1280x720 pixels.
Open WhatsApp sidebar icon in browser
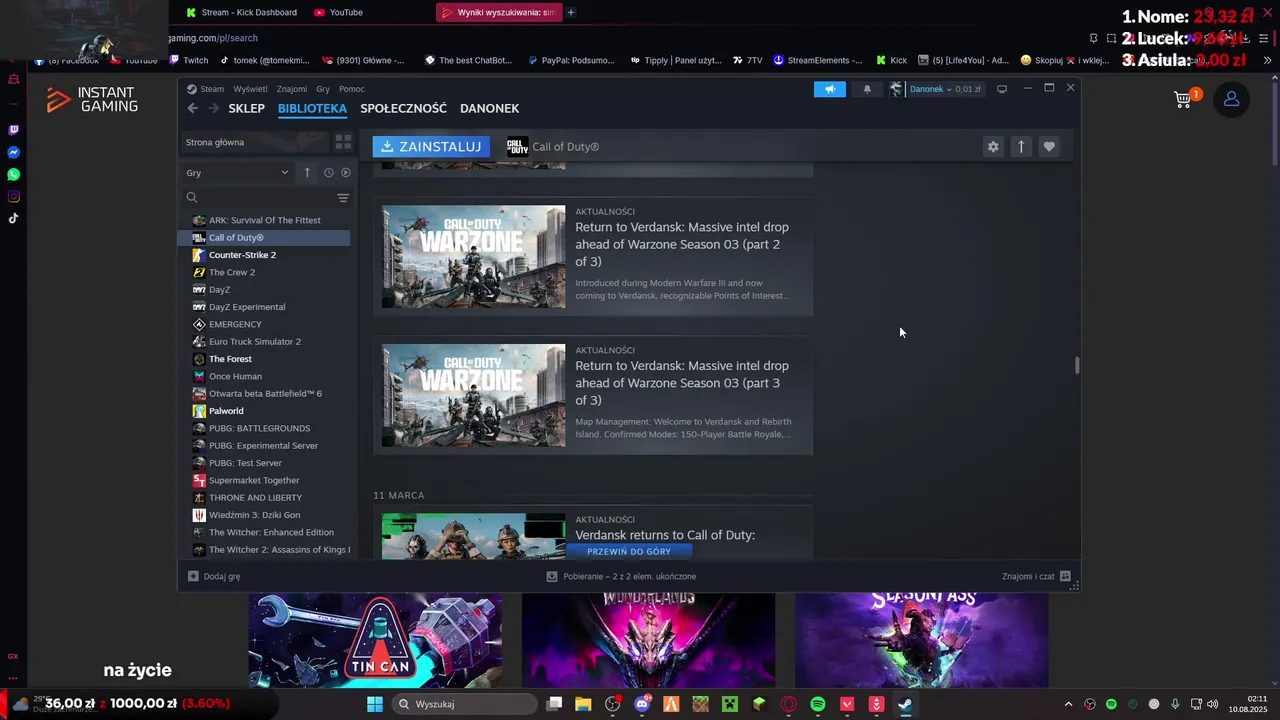coord(13,175)
